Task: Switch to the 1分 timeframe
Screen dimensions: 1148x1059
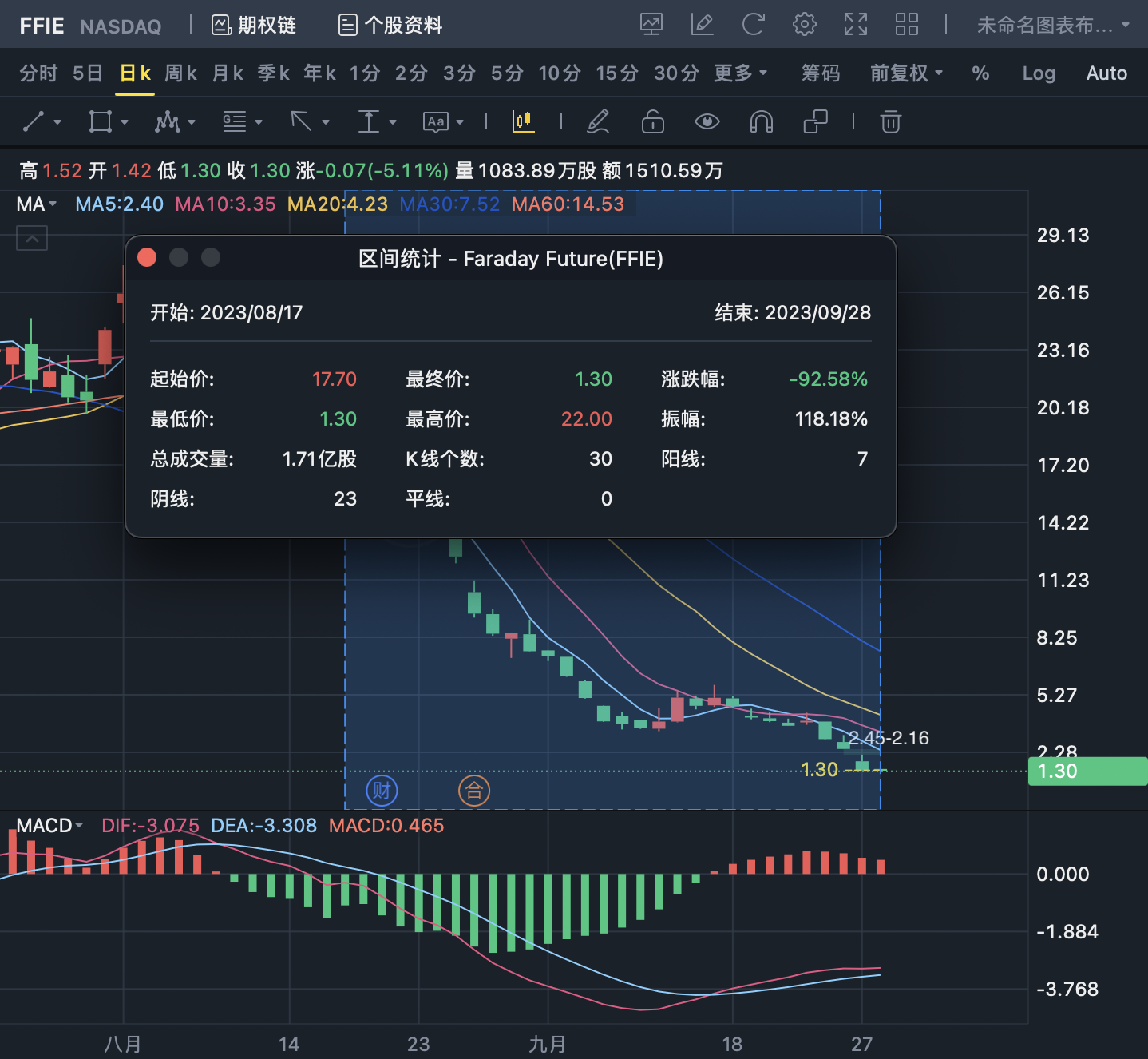Action: pyautogui.click(x=365, y=73)
